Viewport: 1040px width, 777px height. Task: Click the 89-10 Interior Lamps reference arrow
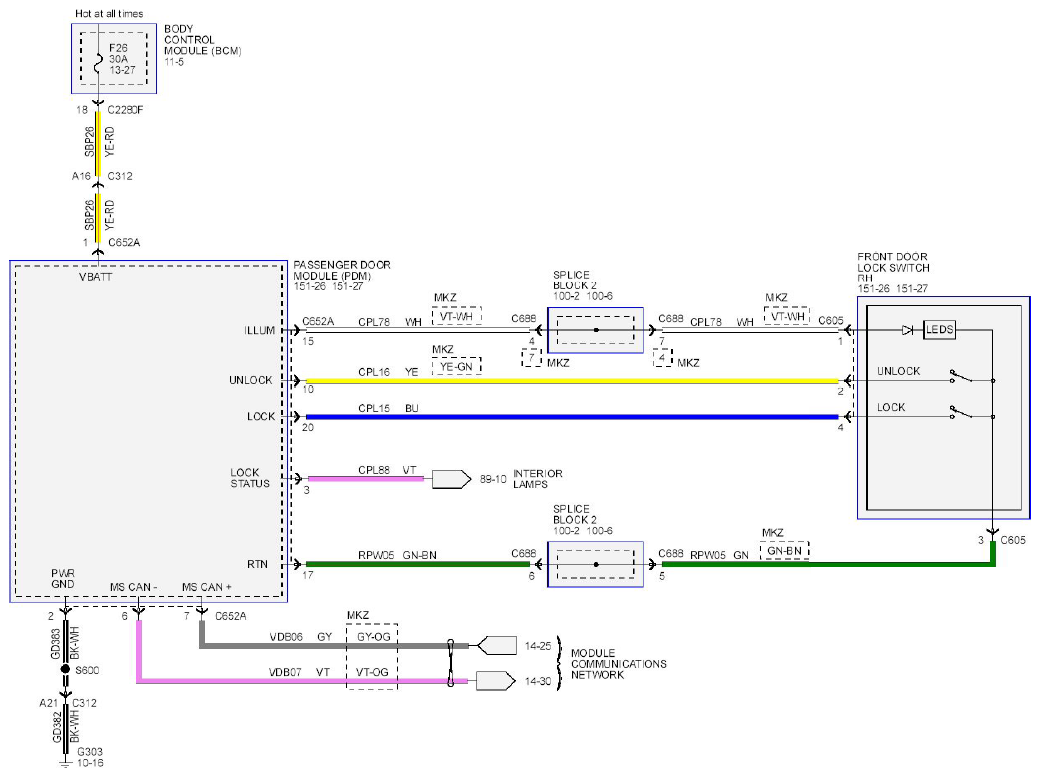tap(452, 479)
